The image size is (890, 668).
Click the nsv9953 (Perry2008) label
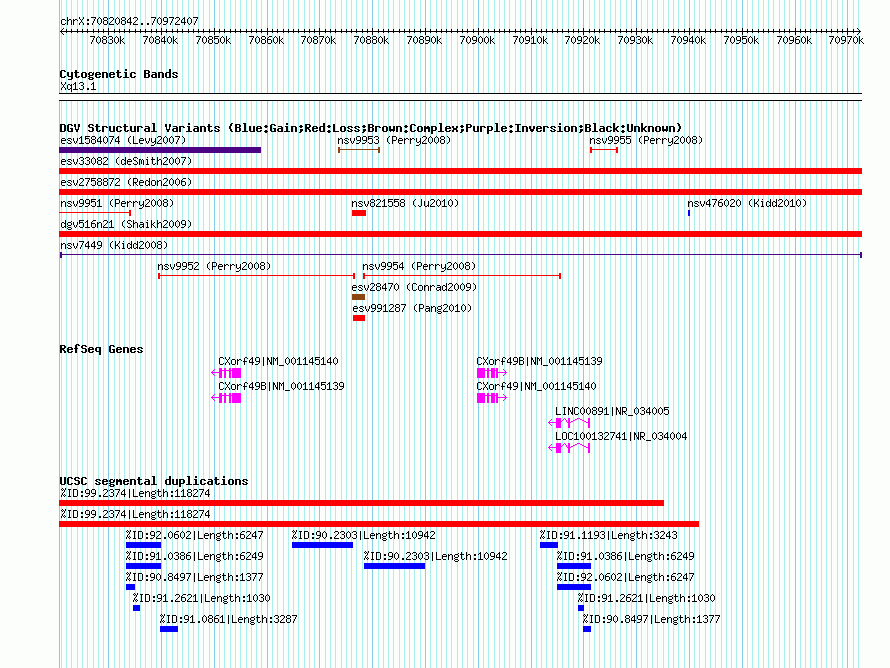click(x=394, y=140)
